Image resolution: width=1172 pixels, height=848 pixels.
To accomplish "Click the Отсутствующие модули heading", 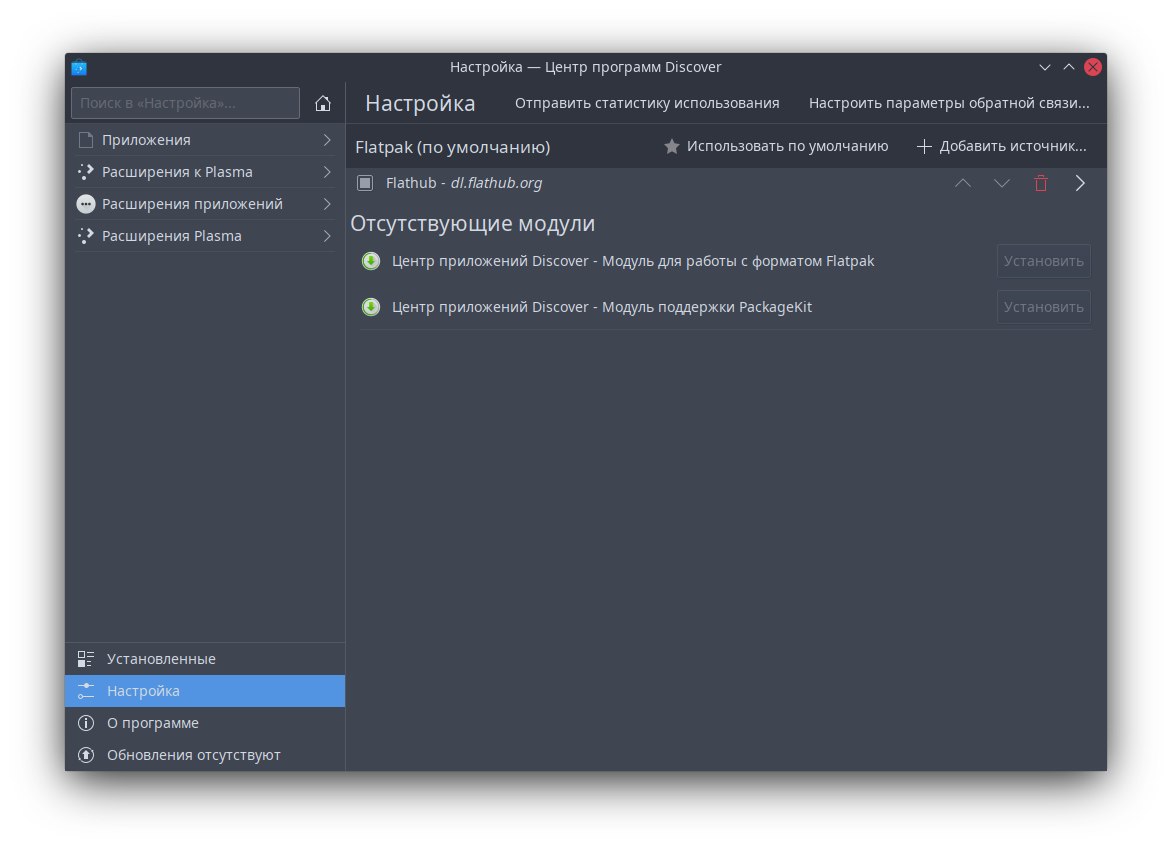I will point(472,223).
